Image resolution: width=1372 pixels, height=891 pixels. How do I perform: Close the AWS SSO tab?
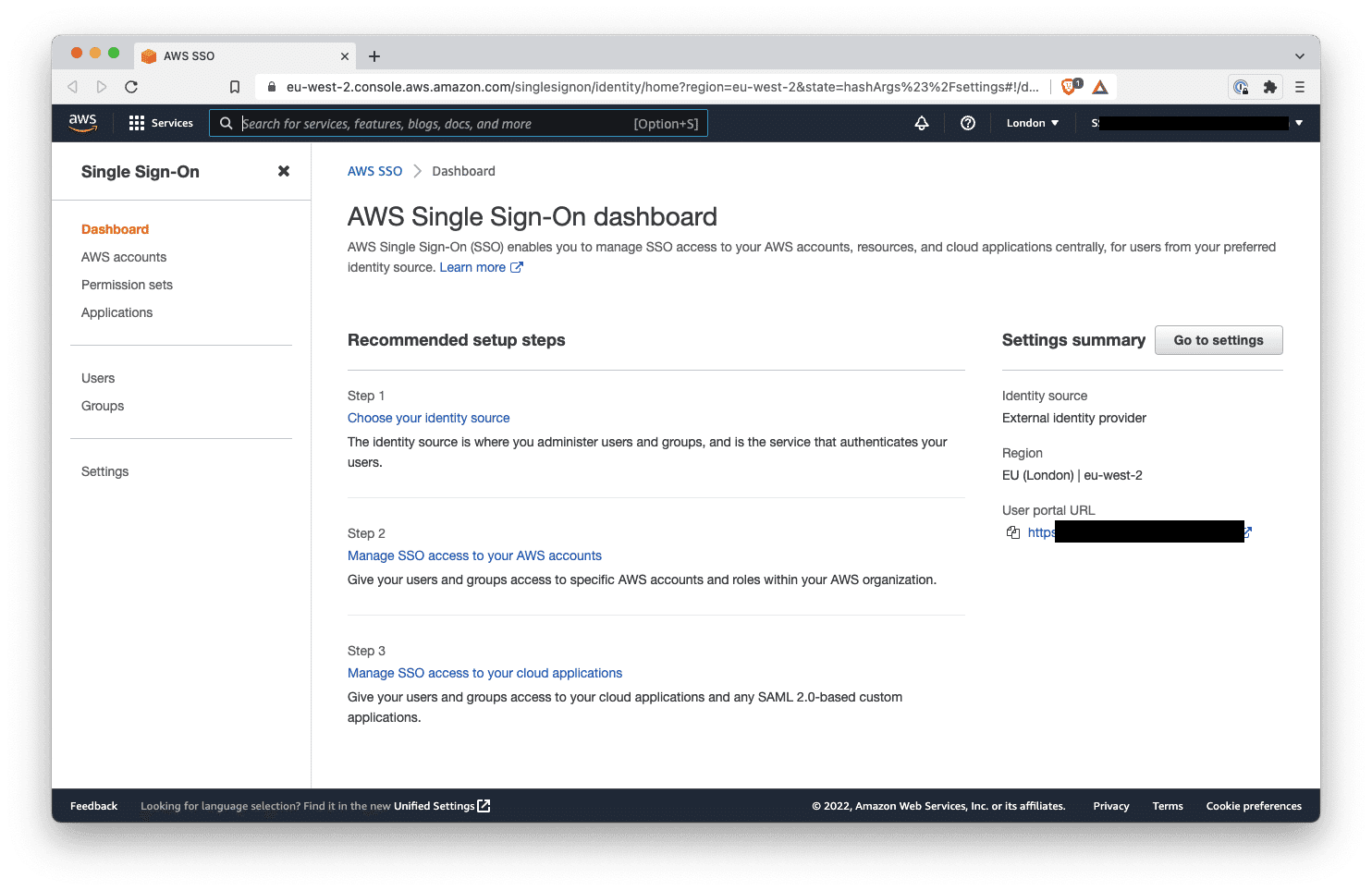[x=345, y=56]
